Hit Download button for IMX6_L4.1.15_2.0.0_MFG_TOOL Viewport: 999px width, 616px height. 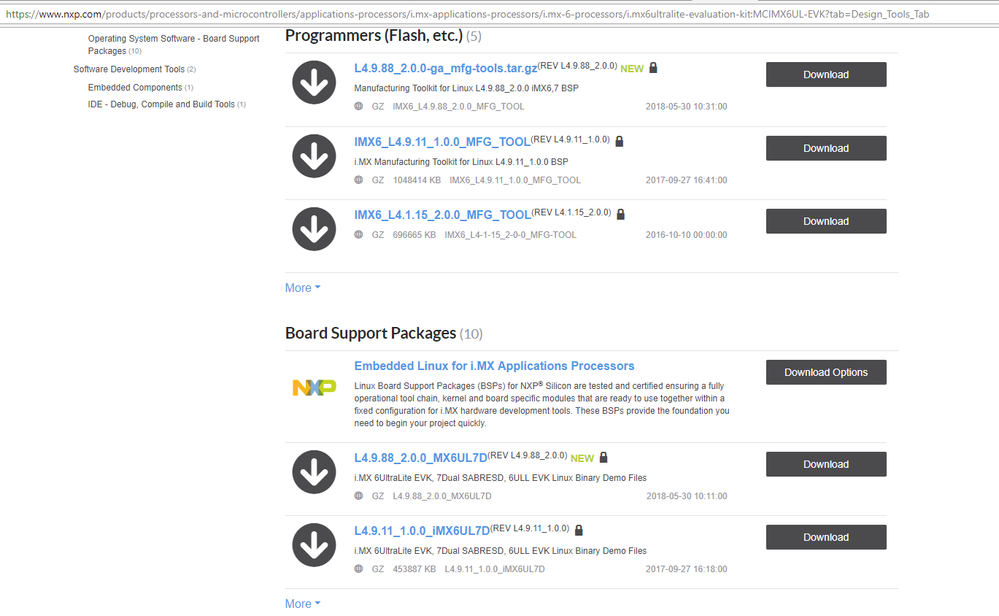(x=826, y=221)
